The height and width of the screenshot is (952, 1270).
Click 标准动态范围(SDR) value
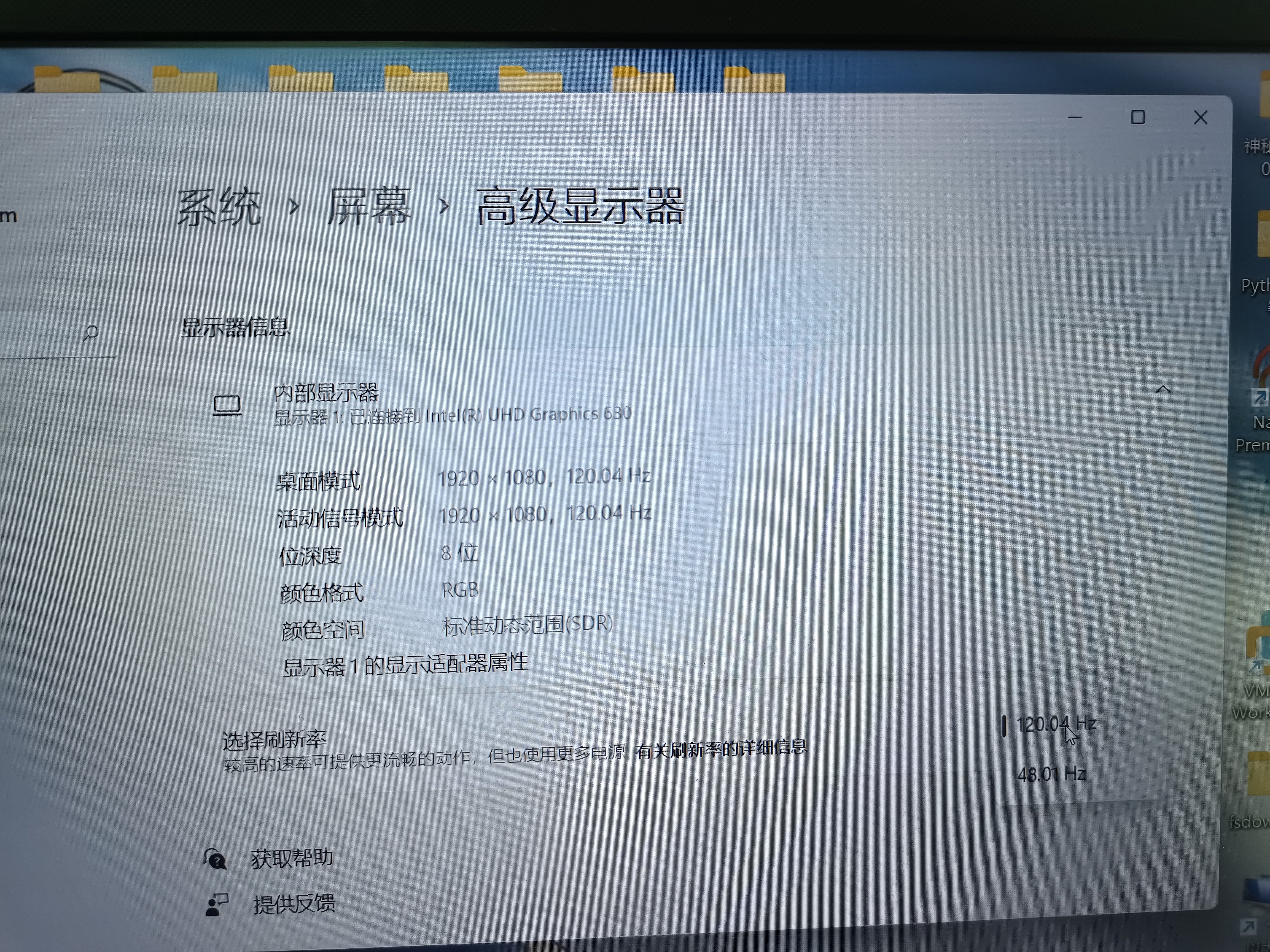click(x=528, y=624)
